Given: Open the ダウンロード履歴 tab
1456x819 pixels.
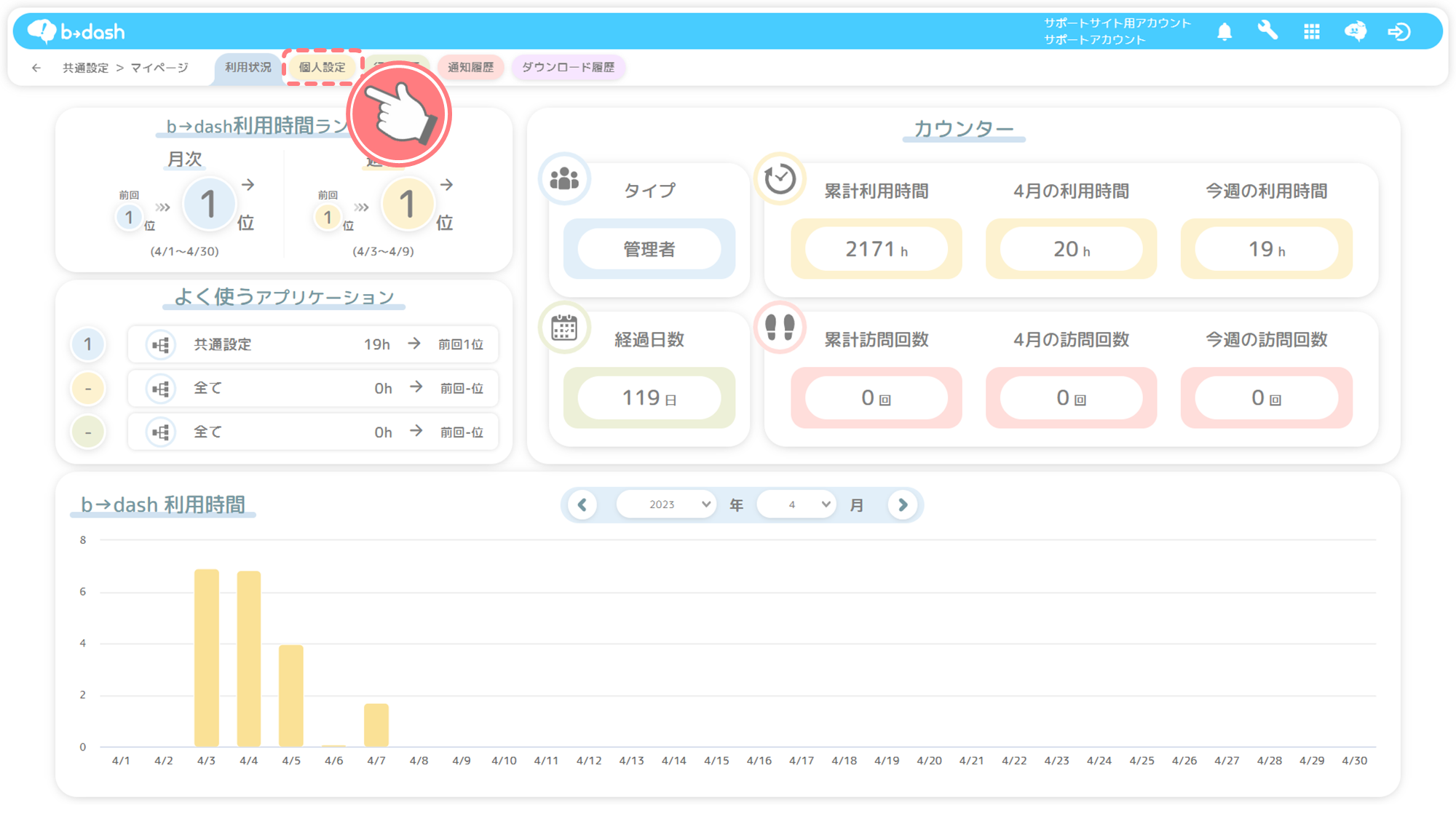Looking at the screenshot, I should tap(568, 67).
